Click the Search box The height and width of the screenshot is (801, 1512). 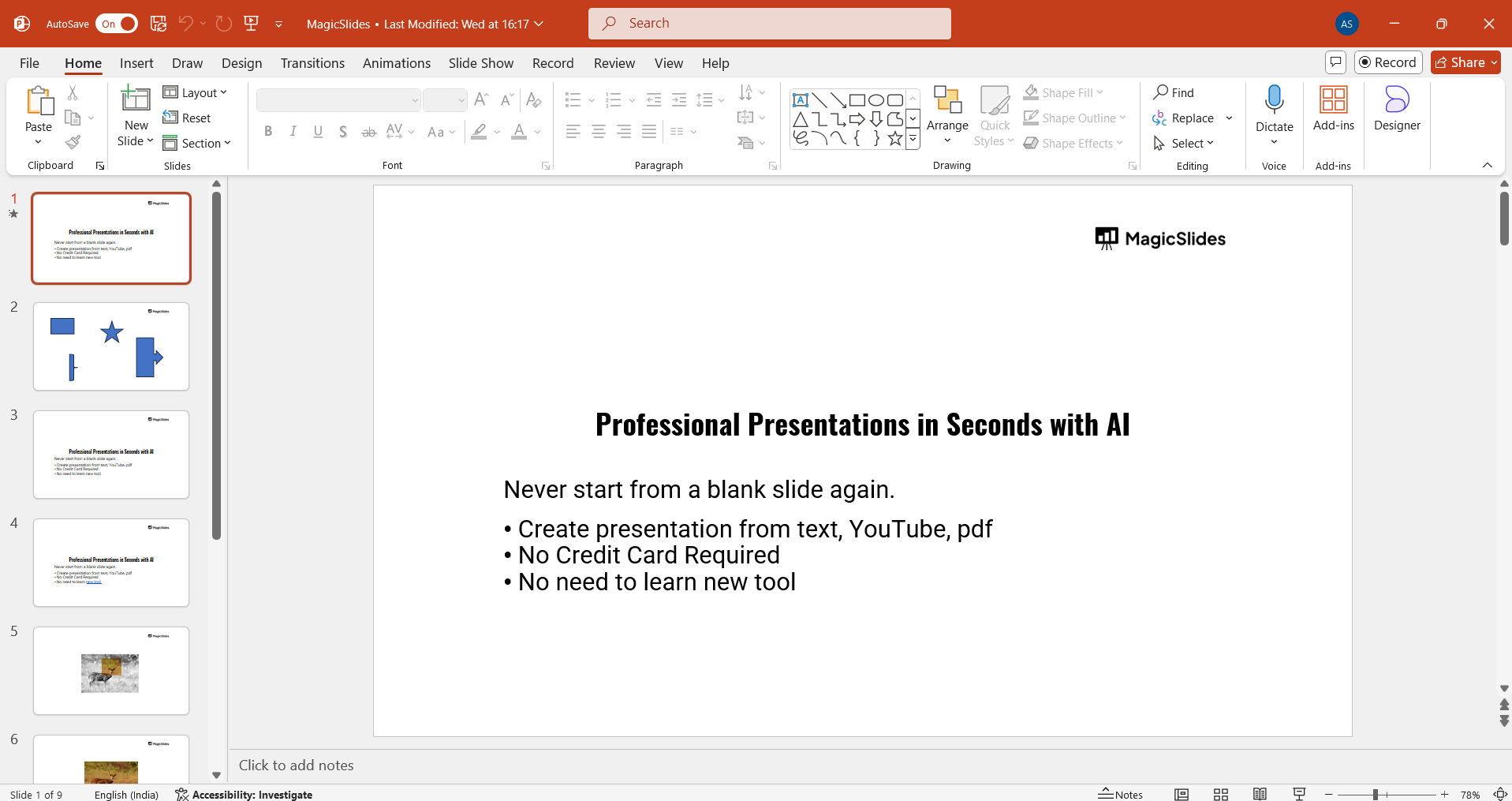pos(770,24)
